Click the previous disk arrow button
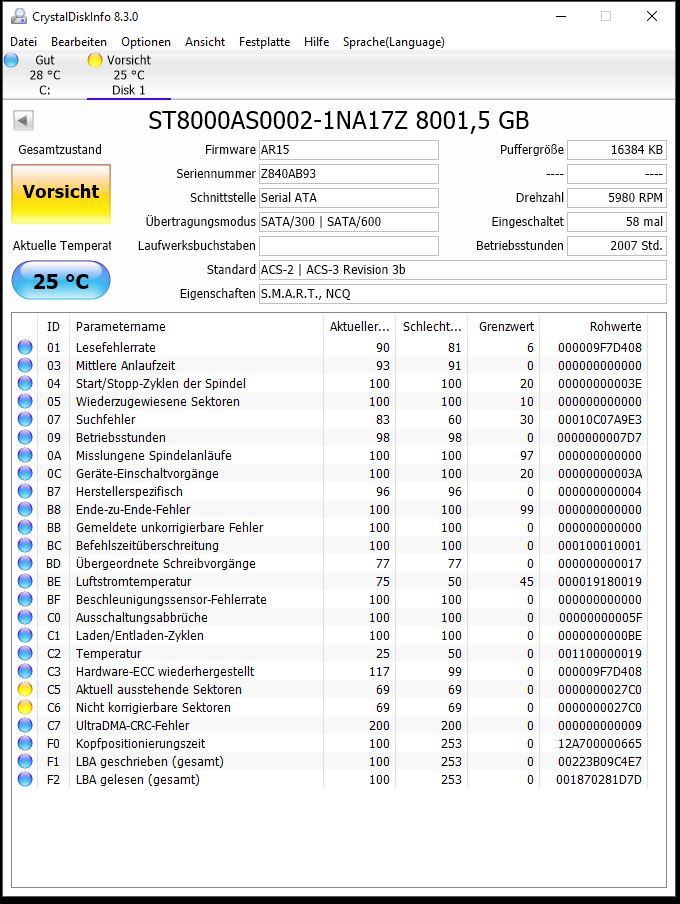 click(23, 120)
